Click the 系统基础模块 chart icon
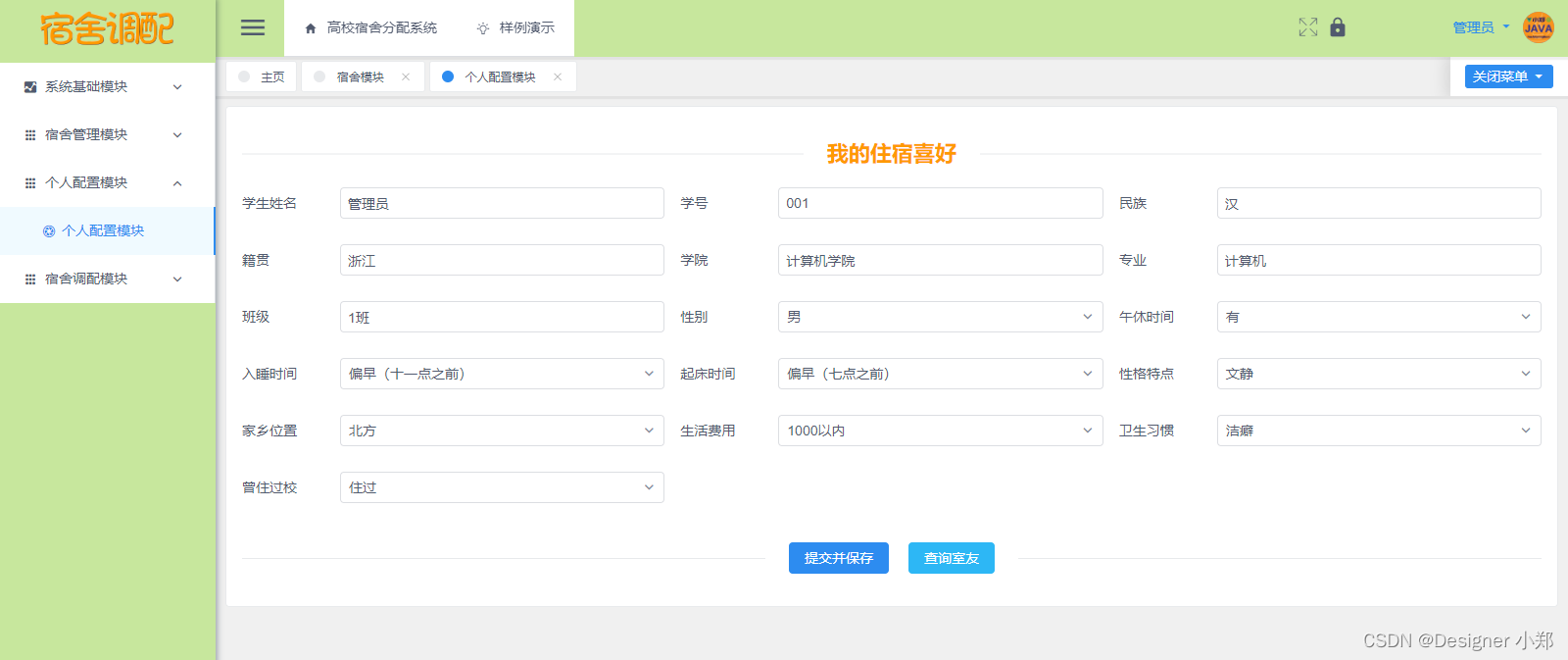This screenshot has width=1568, height=660. pos(30,87)
